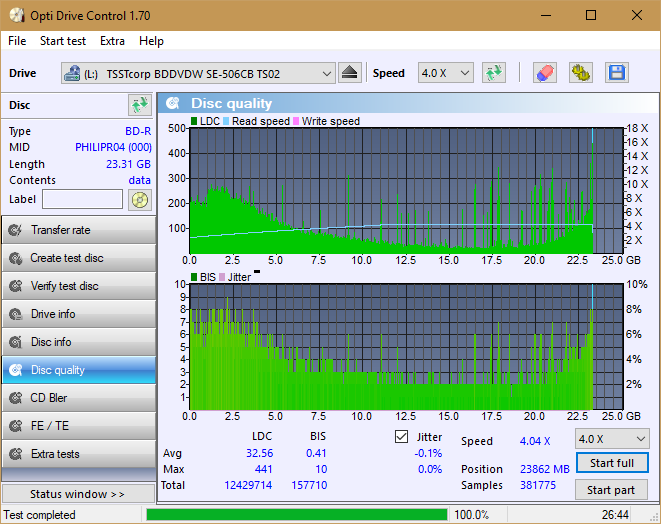Save results with the floppy disk icon
Image resolution: width=661 pixels, height=524 pixels.
617,73
